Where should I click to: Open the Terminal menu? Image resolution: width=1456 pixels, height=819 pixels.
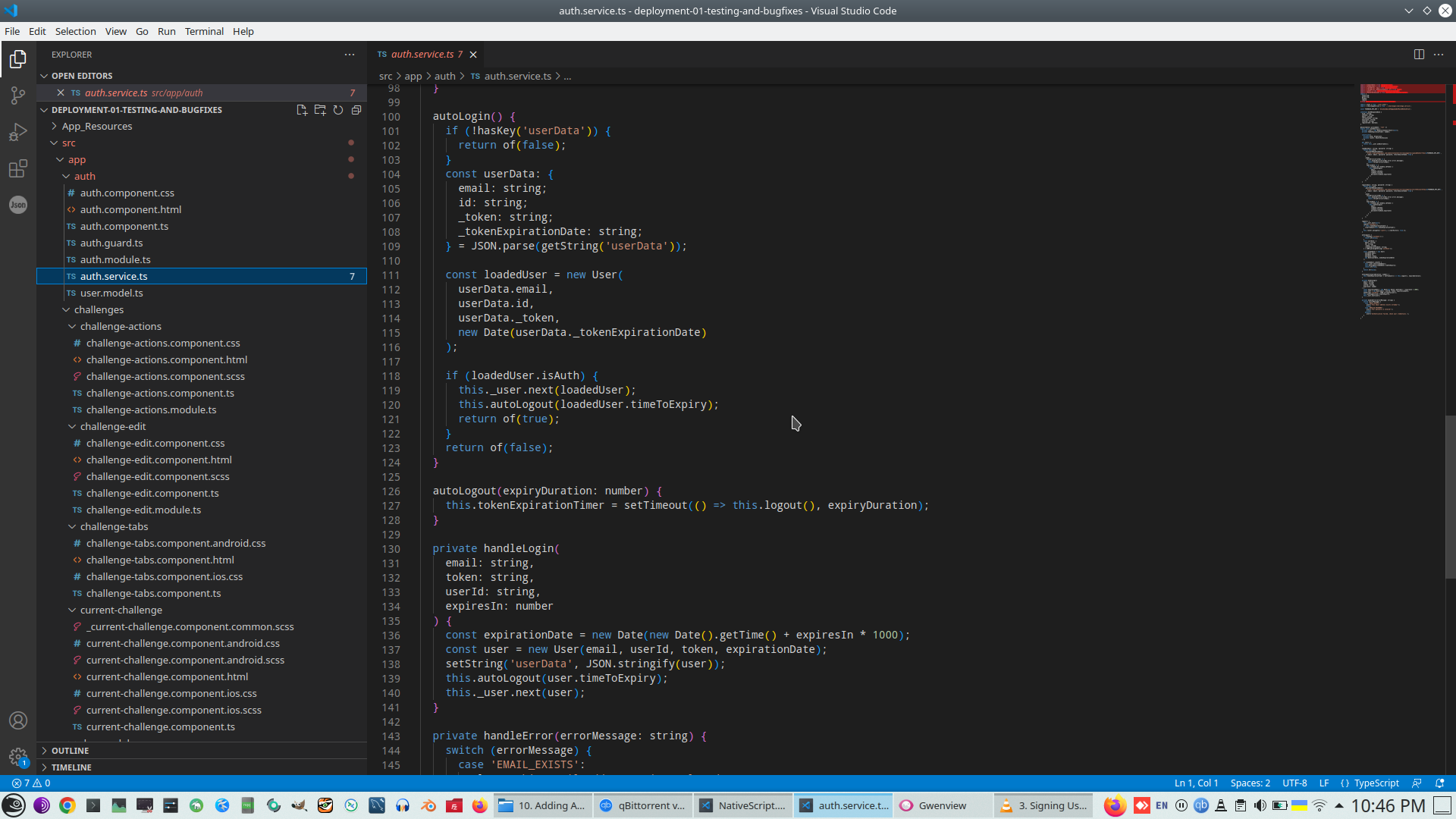[204, 31]
